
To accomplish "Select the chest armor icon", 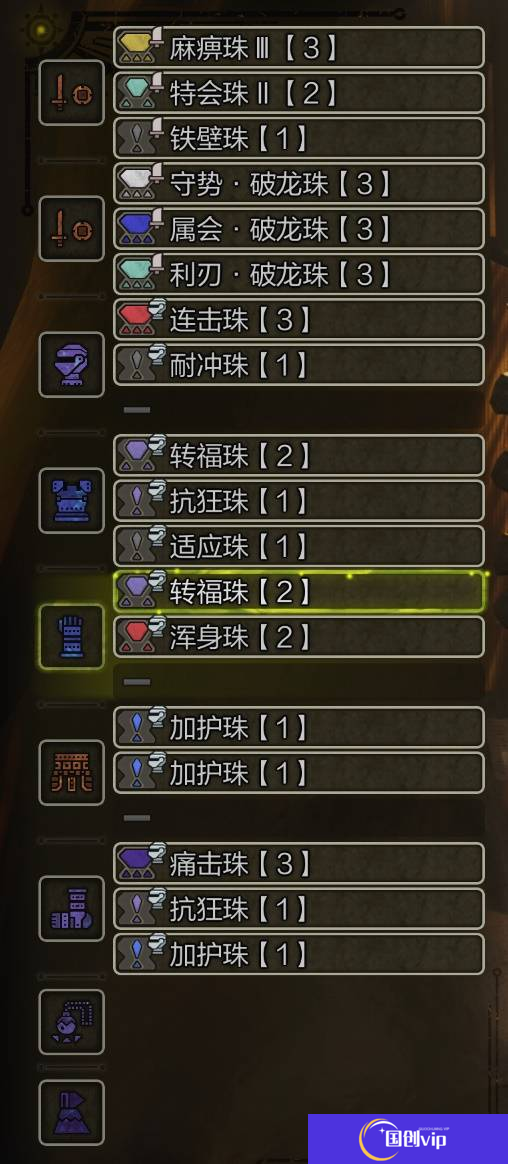I will click(71, 500).
